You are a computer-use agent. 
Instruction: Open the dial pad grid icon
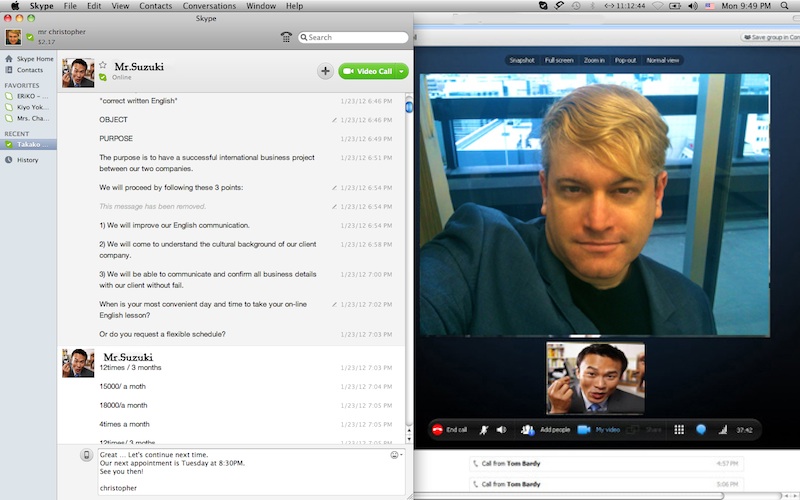pos(679,430)
